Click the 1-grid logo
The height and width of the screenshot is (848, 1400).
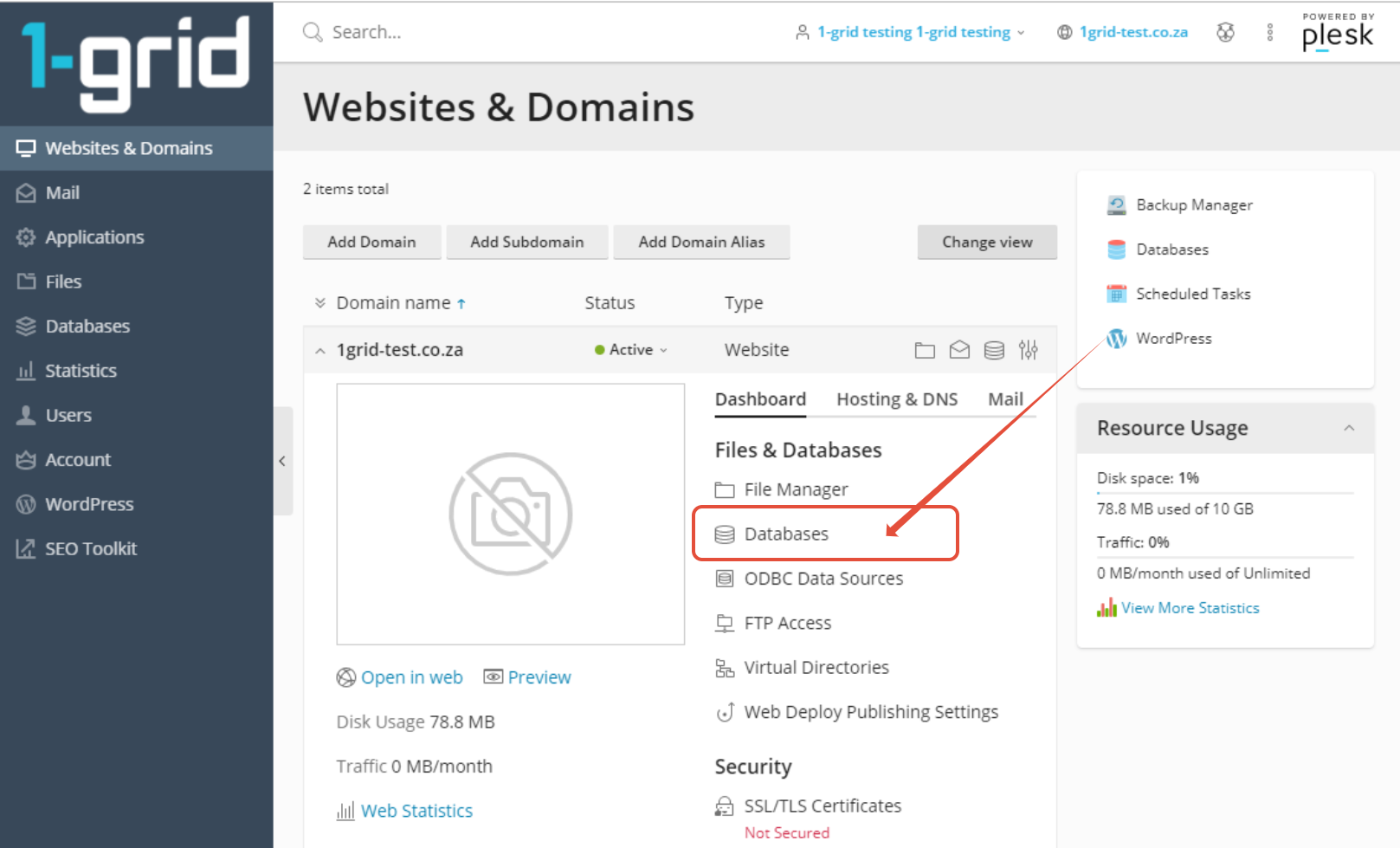[136, 63]
